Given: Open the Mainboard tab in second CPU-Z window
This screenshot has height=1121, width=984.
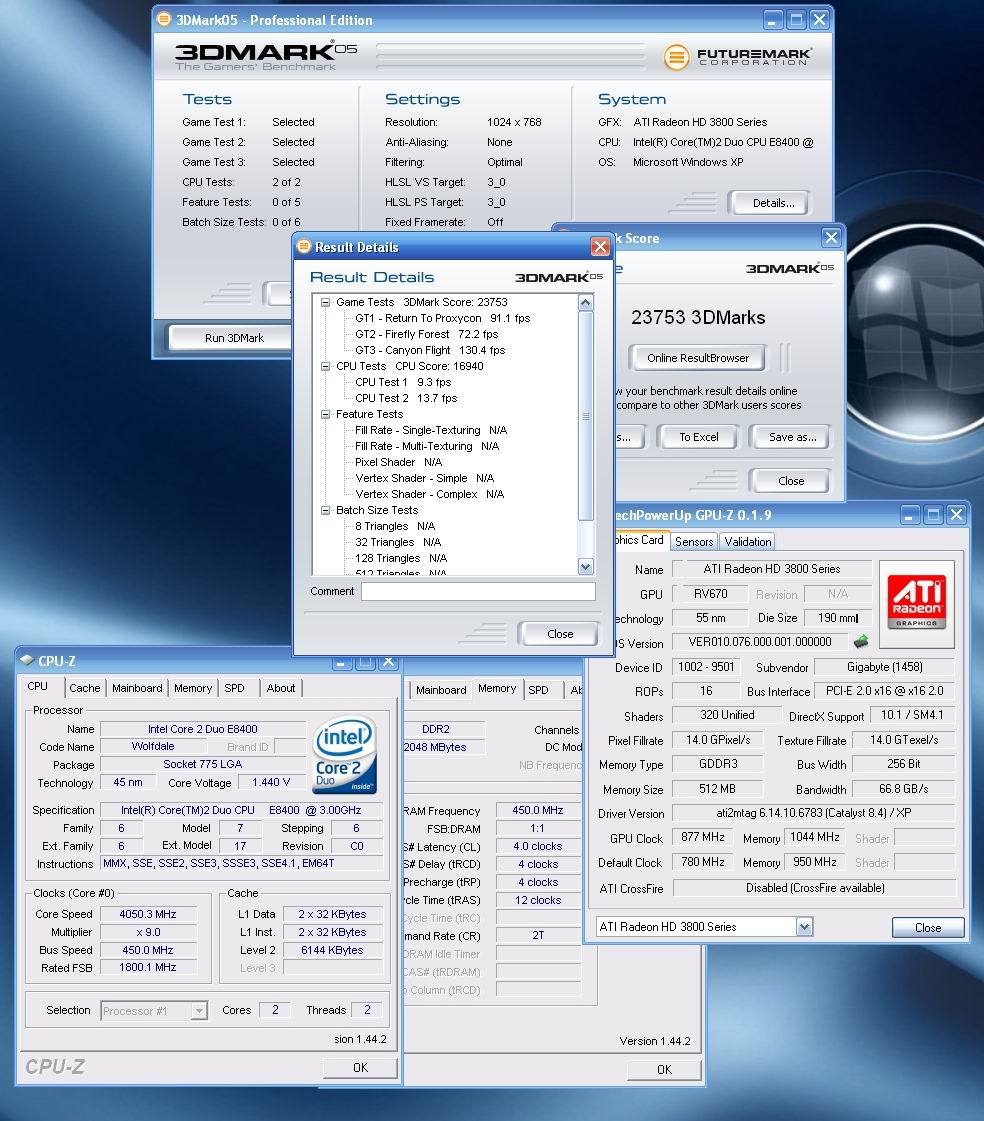Looking at the screenshot, I should [441, 690].
